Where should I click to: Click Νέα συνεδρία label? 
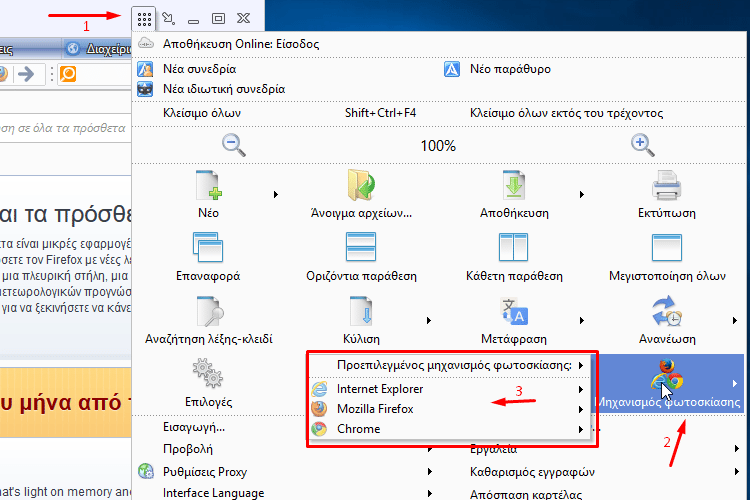(199, 69)
